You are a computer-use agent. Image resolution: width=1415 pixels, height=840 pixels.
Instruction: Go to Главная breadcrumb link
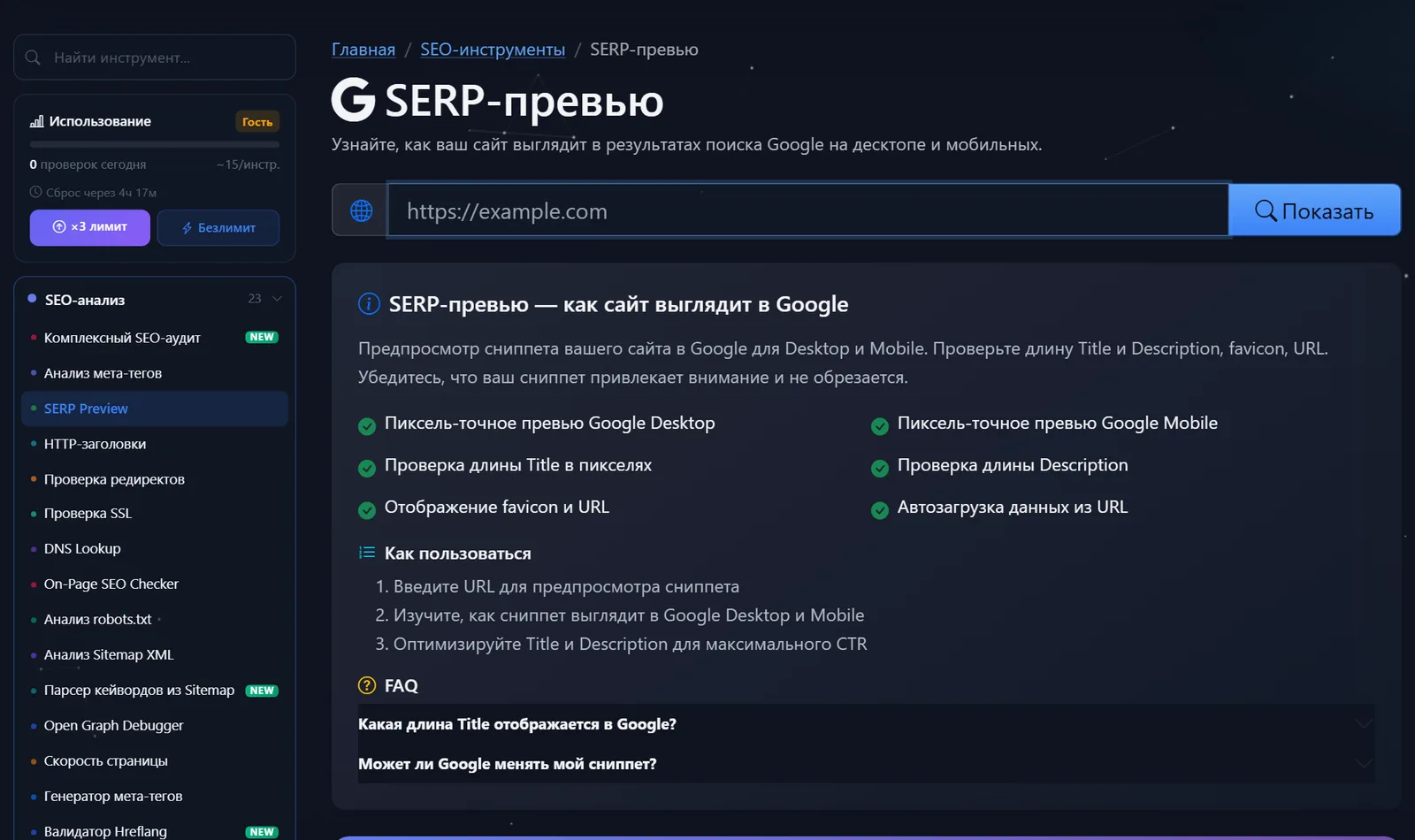coord(363,50)
